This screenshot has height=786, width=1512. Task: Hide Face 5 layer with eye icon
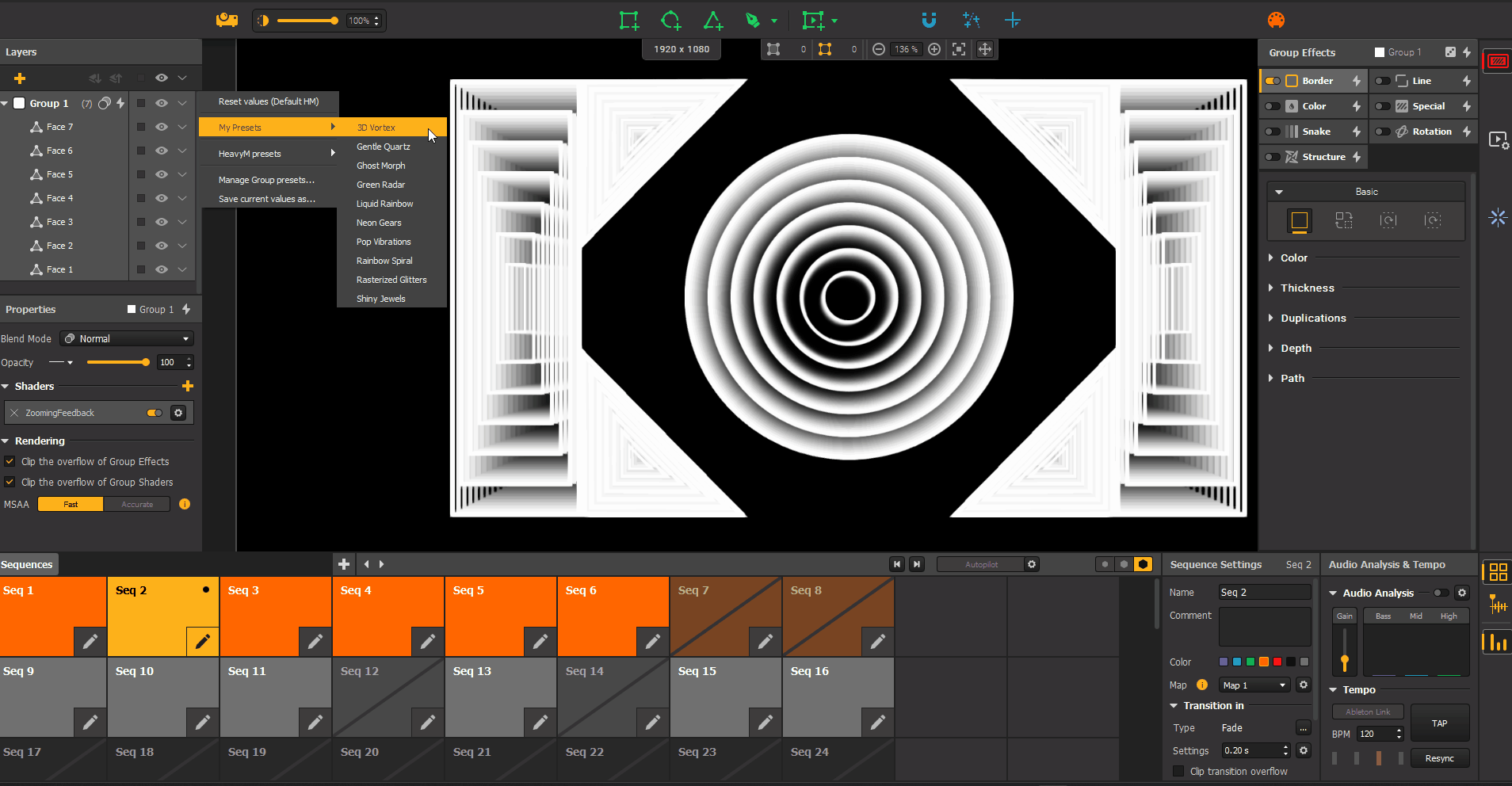(162, 174)
